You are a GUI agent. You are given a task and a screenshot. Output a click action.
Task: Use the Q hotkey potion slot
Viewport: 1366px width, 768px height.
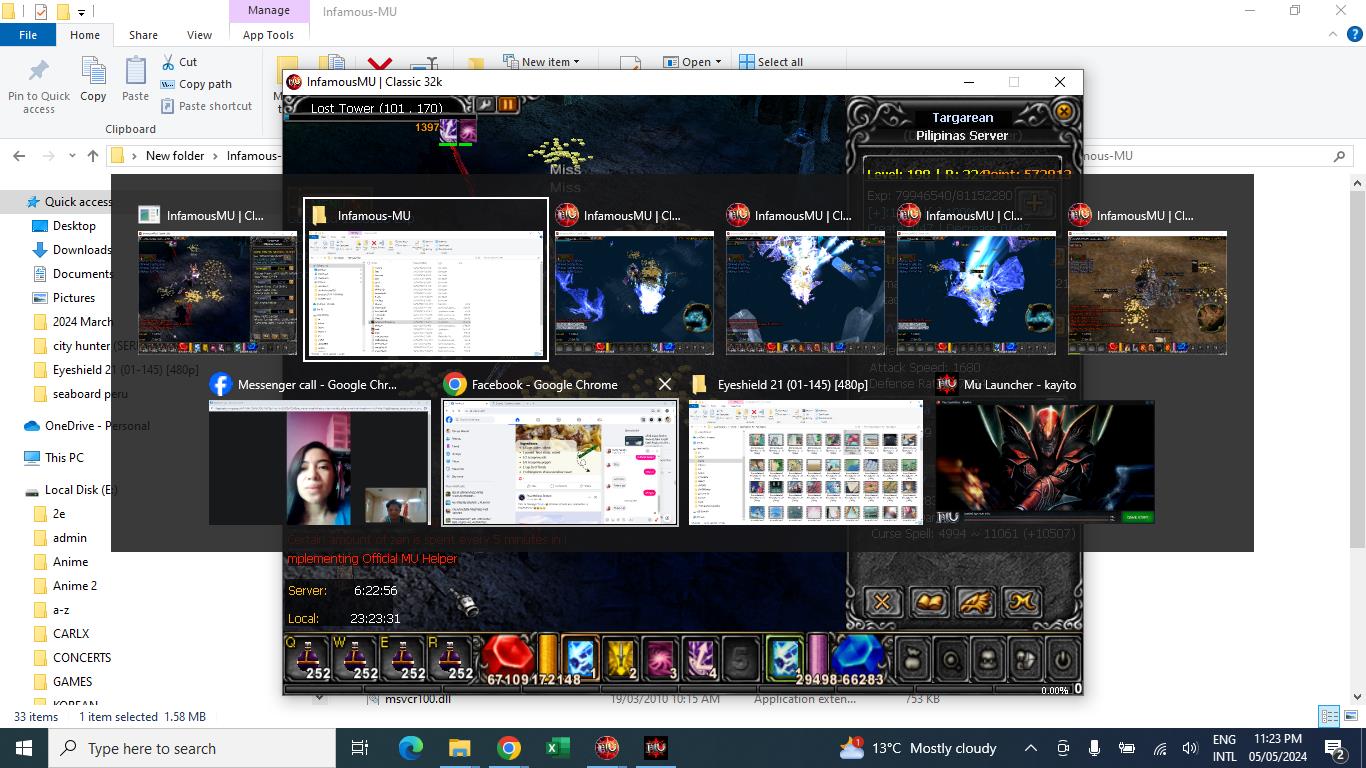point(308,658)
